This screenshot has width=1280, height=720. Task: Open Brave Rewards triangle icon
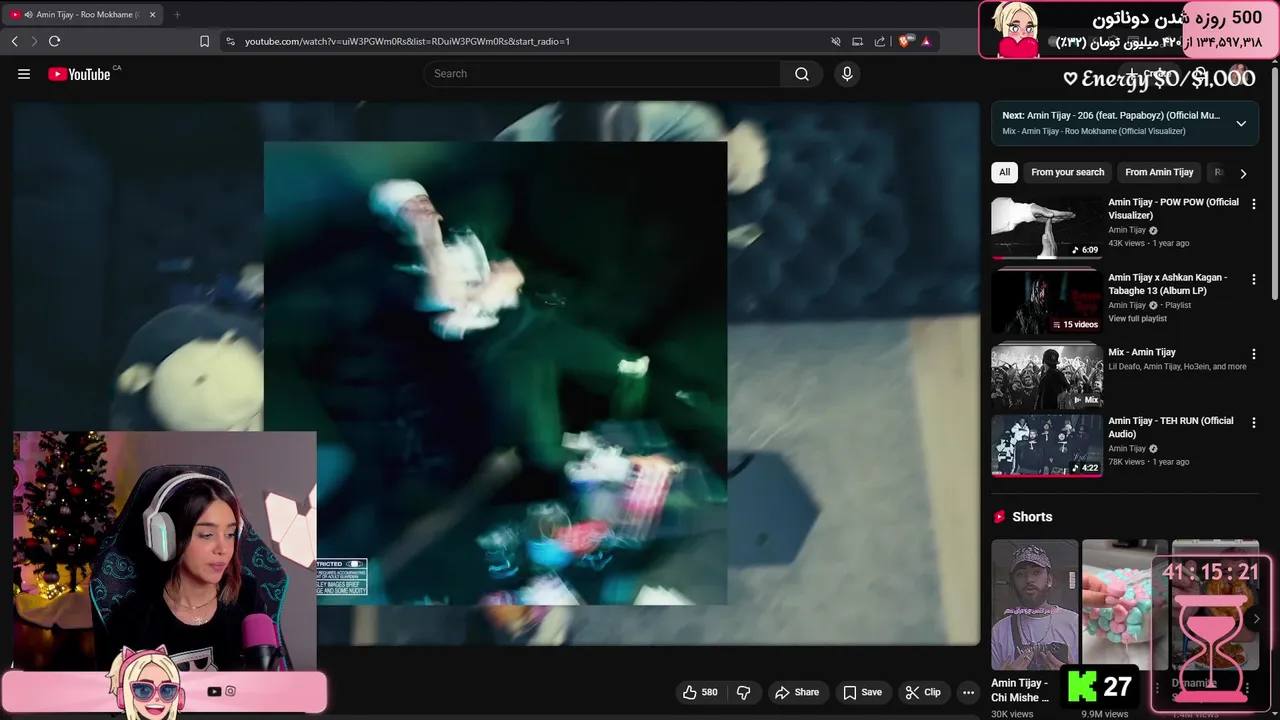926,41
